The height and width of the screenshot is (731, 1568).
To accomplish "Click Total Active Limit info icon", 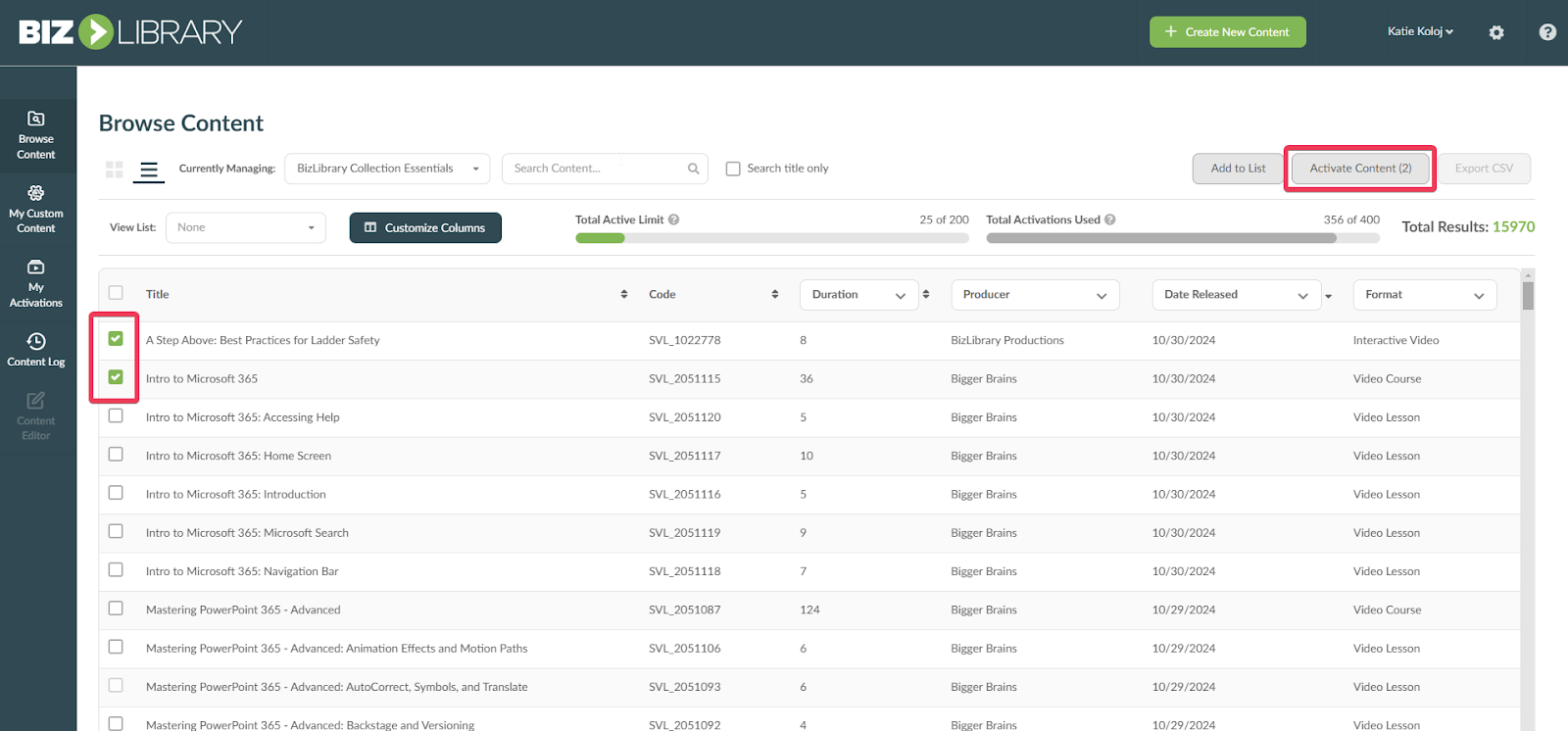I will pyautogui.click(x=674, y=219).
